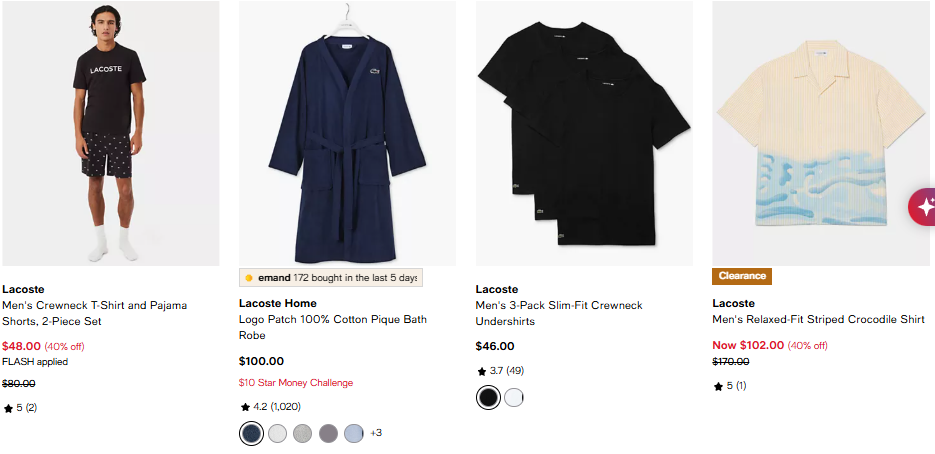Screen dimensions: 935x454
Task: Choose light gray robe color swatch
Action: [303, 433]
